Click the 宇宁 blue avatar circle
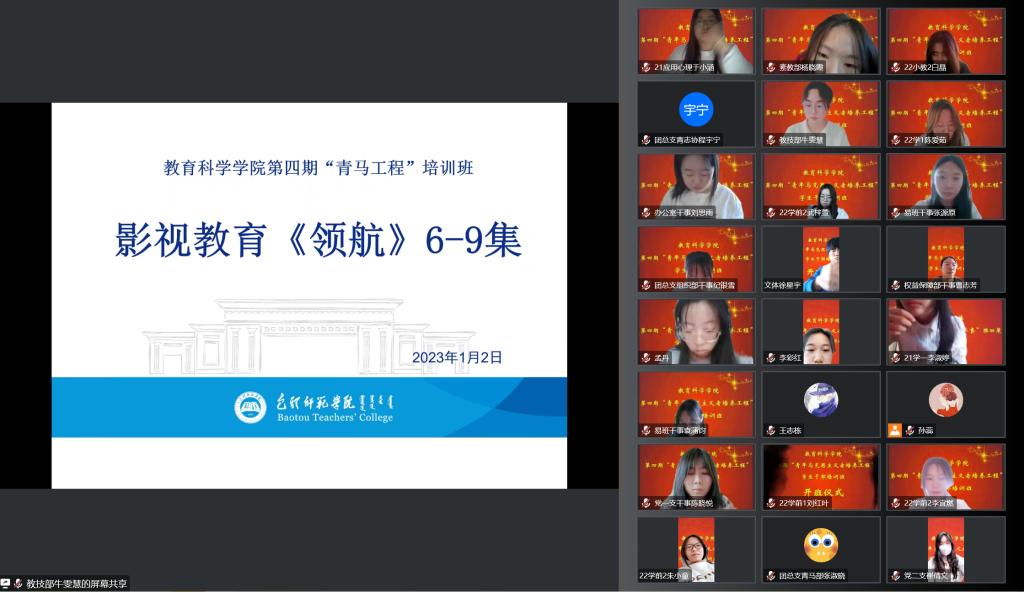 695,108
